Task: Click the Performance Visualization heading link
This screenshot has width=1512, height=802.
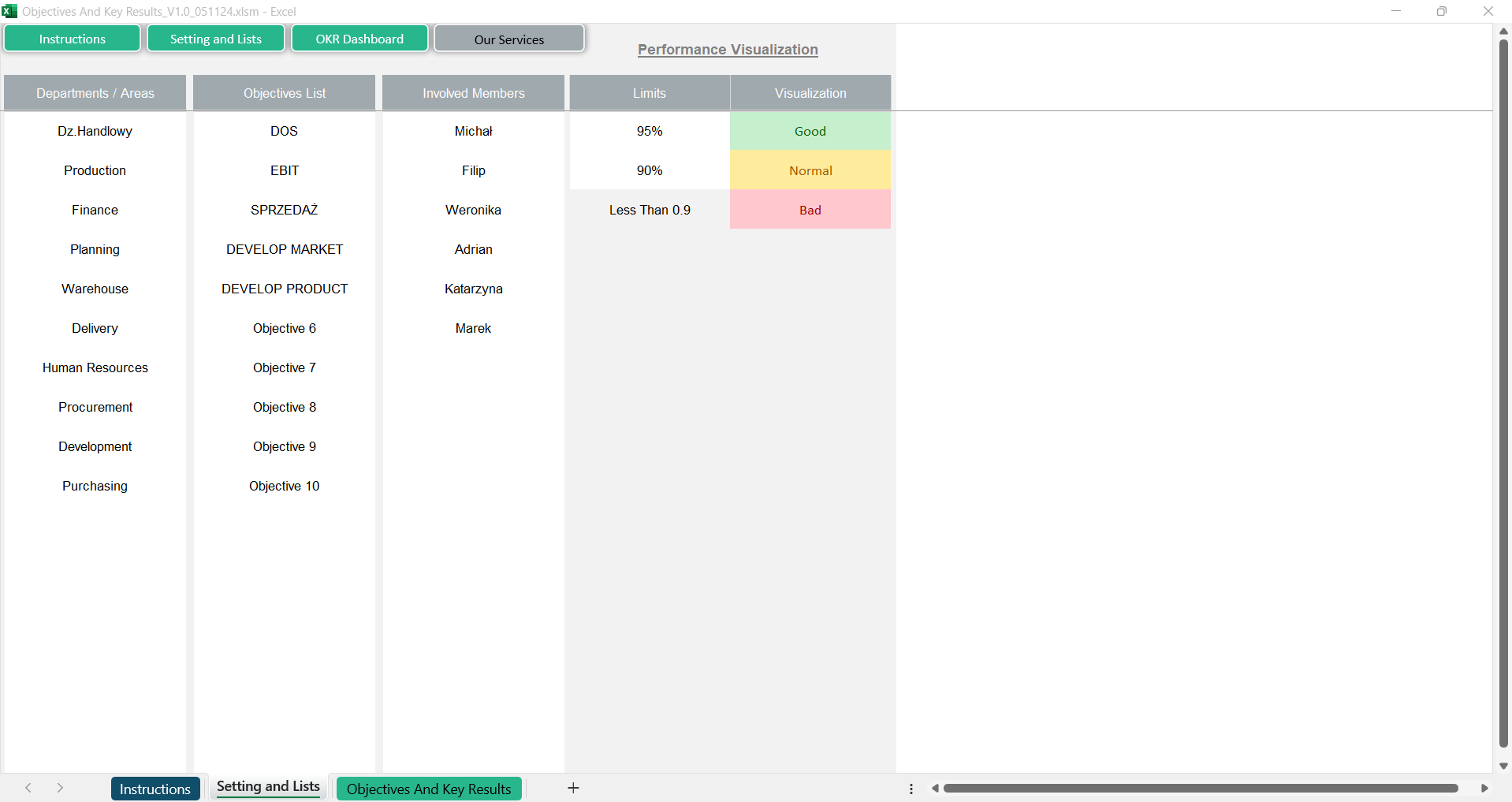Action: pyautogui.click(x=728, y=50)
